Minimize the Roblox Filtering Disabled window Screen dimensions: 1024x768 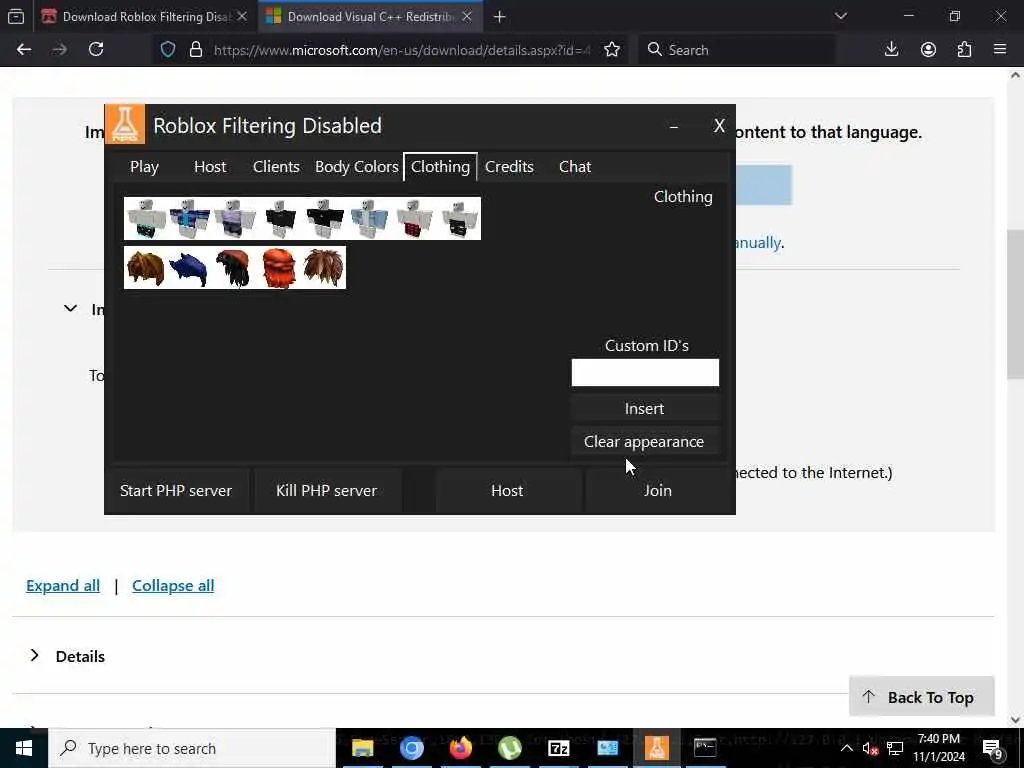pos(674,126)
